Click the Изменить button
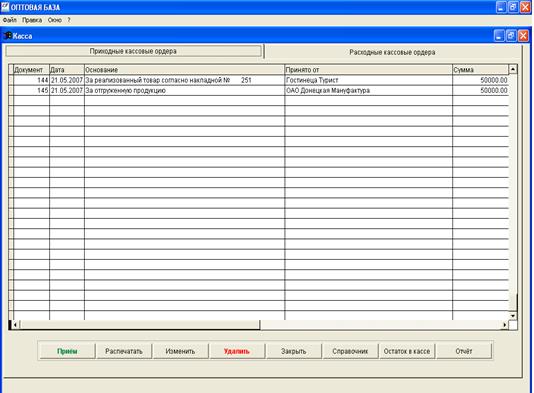The image size is (534, 393). pyautogui.click(x=180, y=351)
